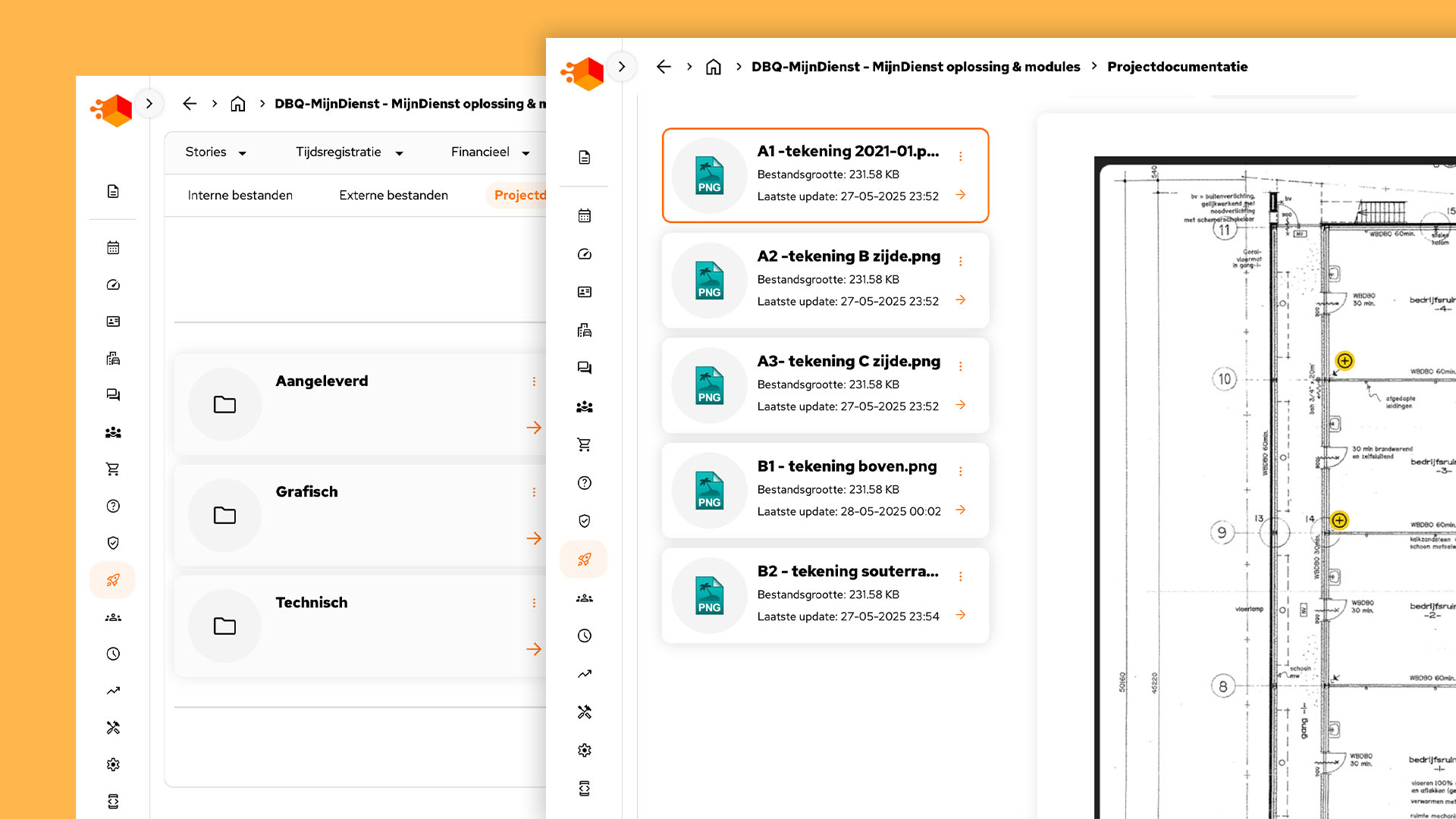Click the clock icon in left sidebar
Screen dimensions: 1456x819
(113, 654)
